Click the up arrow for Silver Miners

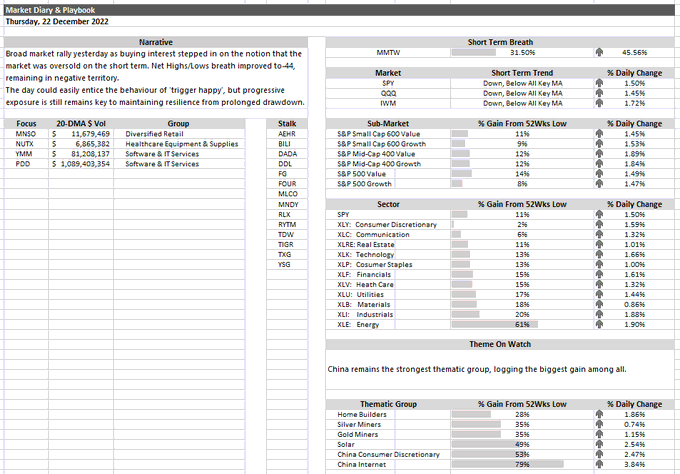[x=599, y=424]
